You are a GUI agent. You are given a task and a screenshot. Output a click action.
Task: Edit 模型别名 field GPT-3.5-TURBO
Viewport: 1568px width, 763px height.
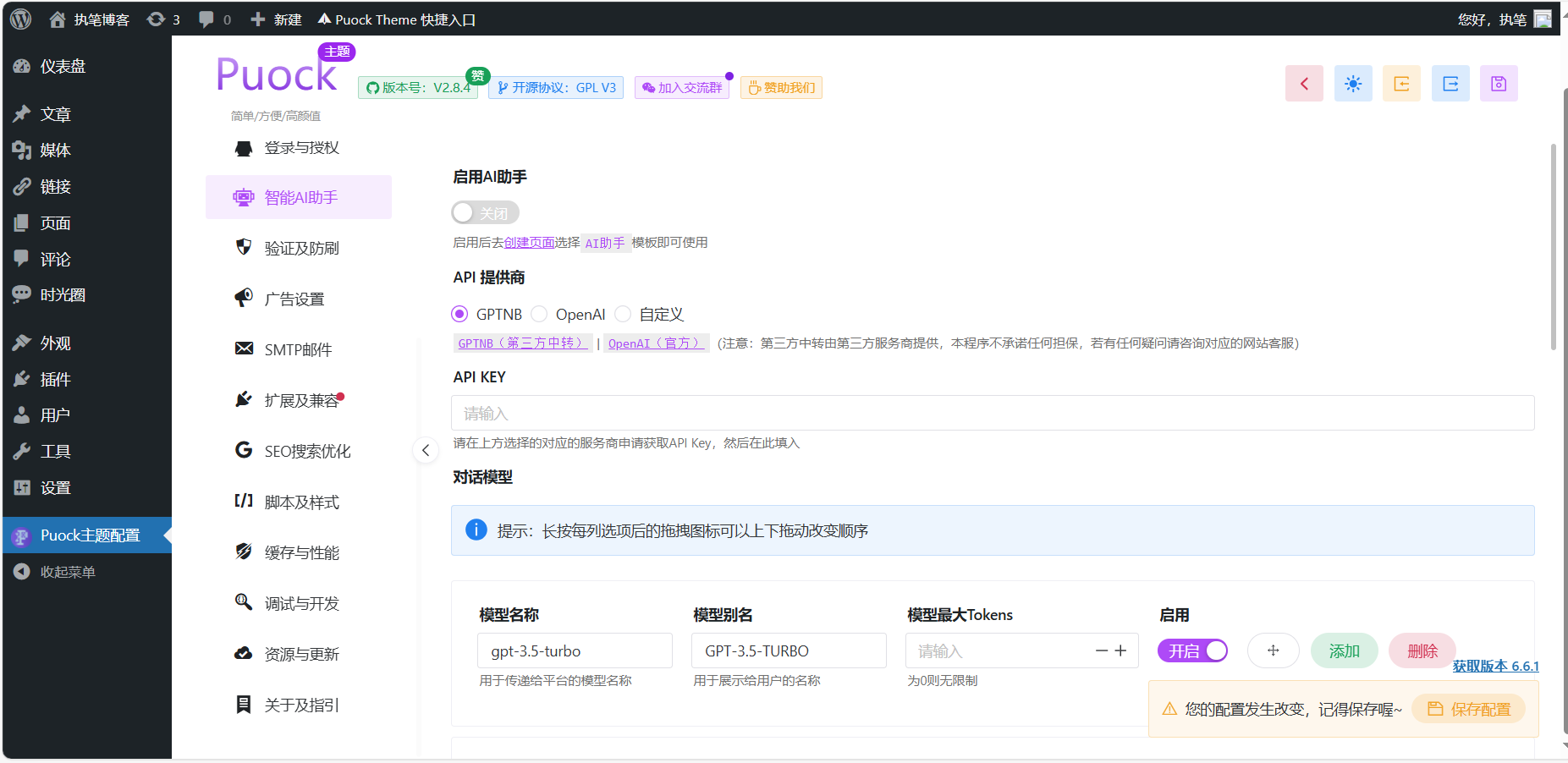click(x=789, y=650)
